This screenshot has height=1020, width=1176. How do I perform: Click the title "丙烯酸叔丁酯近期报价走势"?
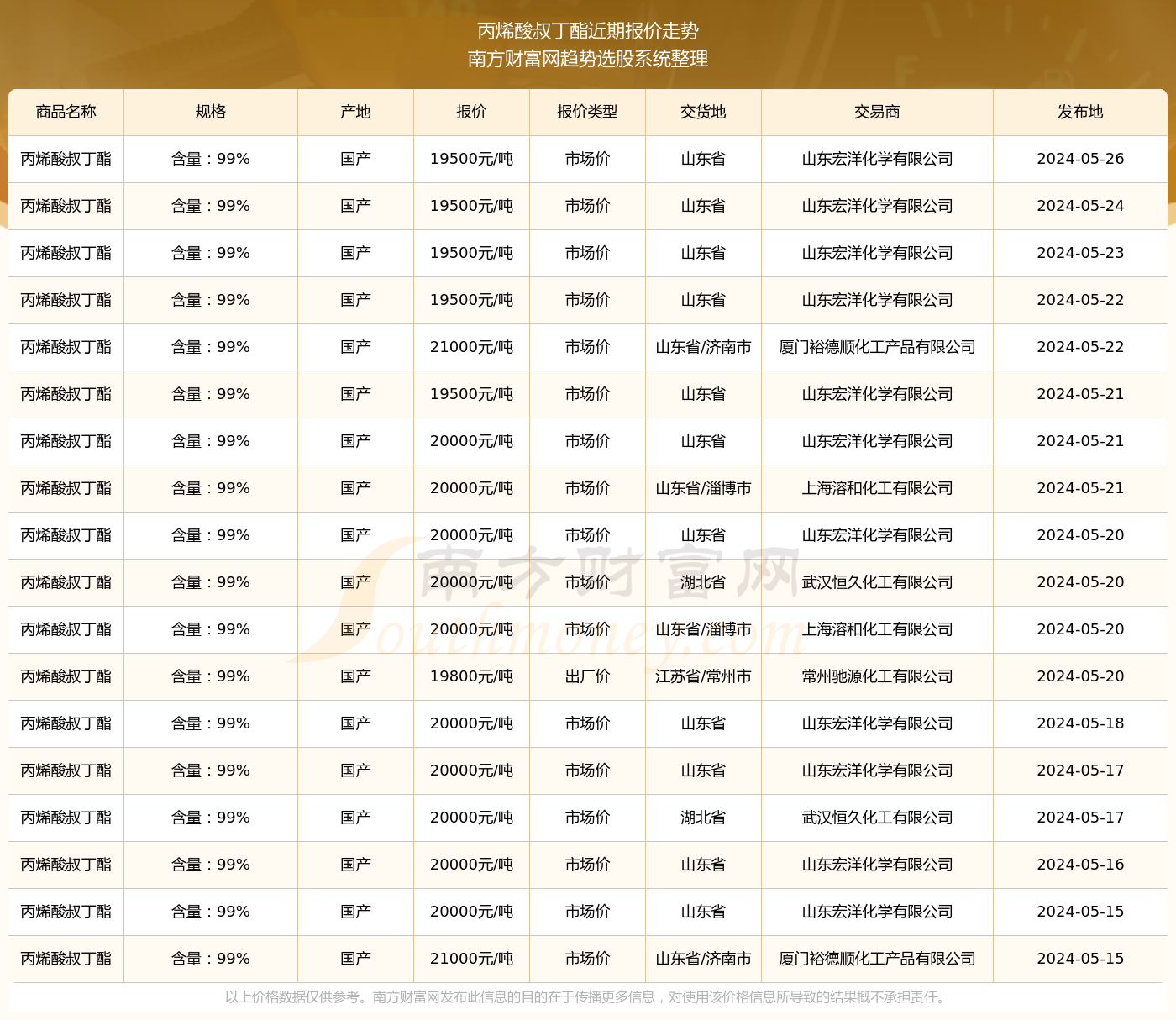588,31
